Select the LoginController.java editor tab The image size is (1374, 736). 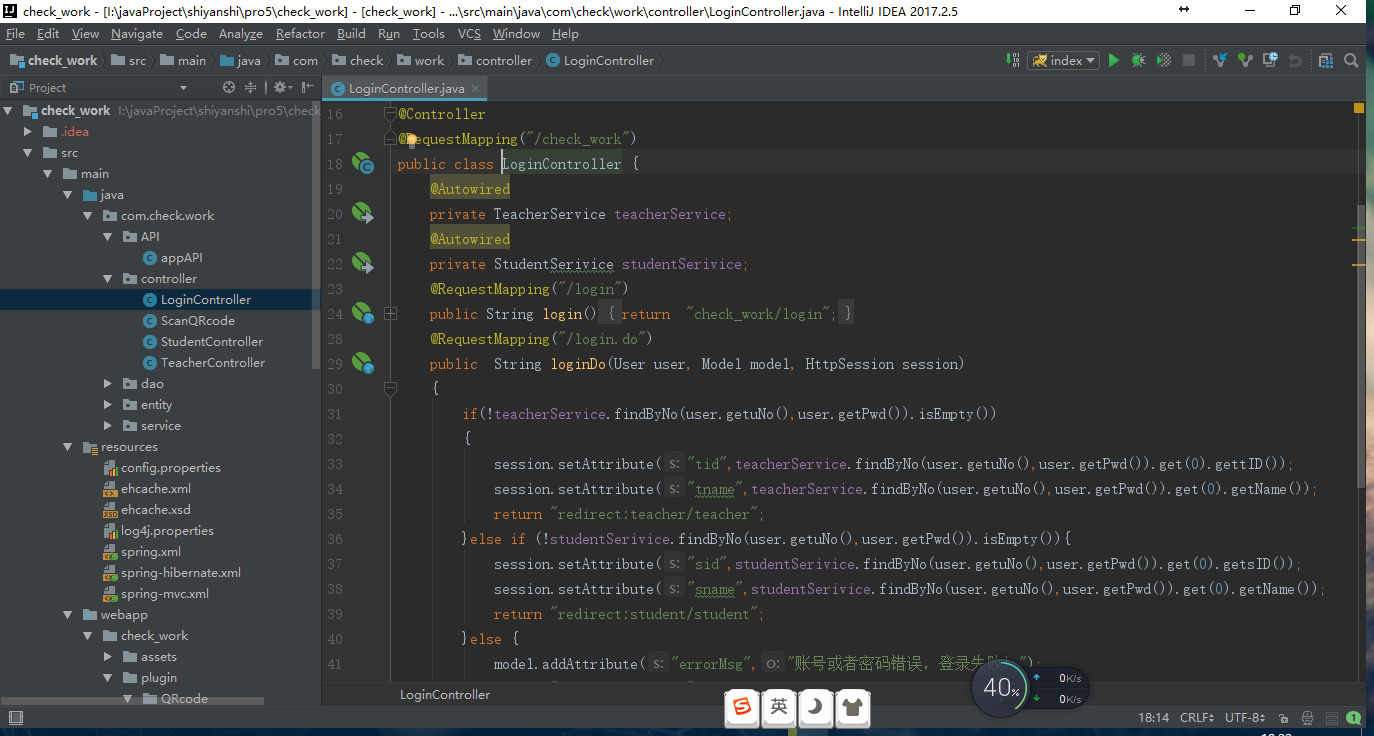pos(406,89)
